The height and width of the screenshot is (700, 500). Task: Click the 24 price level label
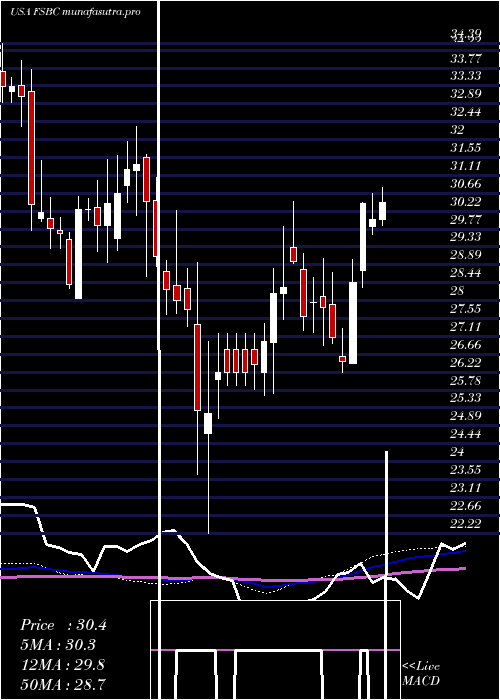click(x=458, y=452)
